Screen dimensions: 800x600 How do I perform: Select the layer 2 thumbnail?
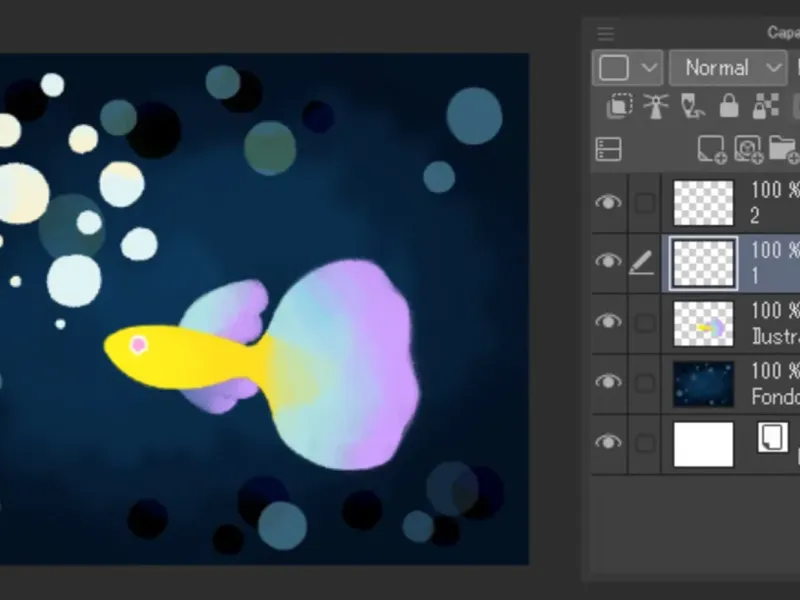point(703,203)
